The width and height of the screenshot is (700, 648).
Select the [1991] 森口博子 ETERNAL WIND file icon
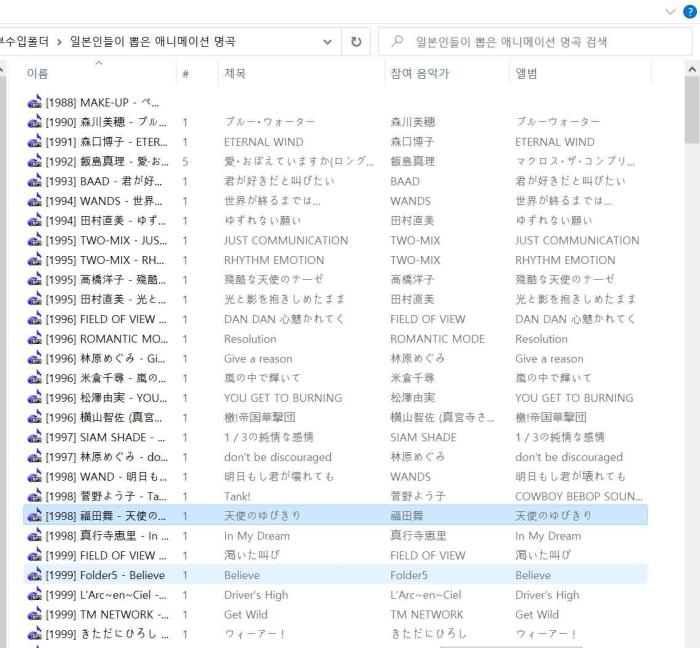pyautogui.click(x=34, y=142)
